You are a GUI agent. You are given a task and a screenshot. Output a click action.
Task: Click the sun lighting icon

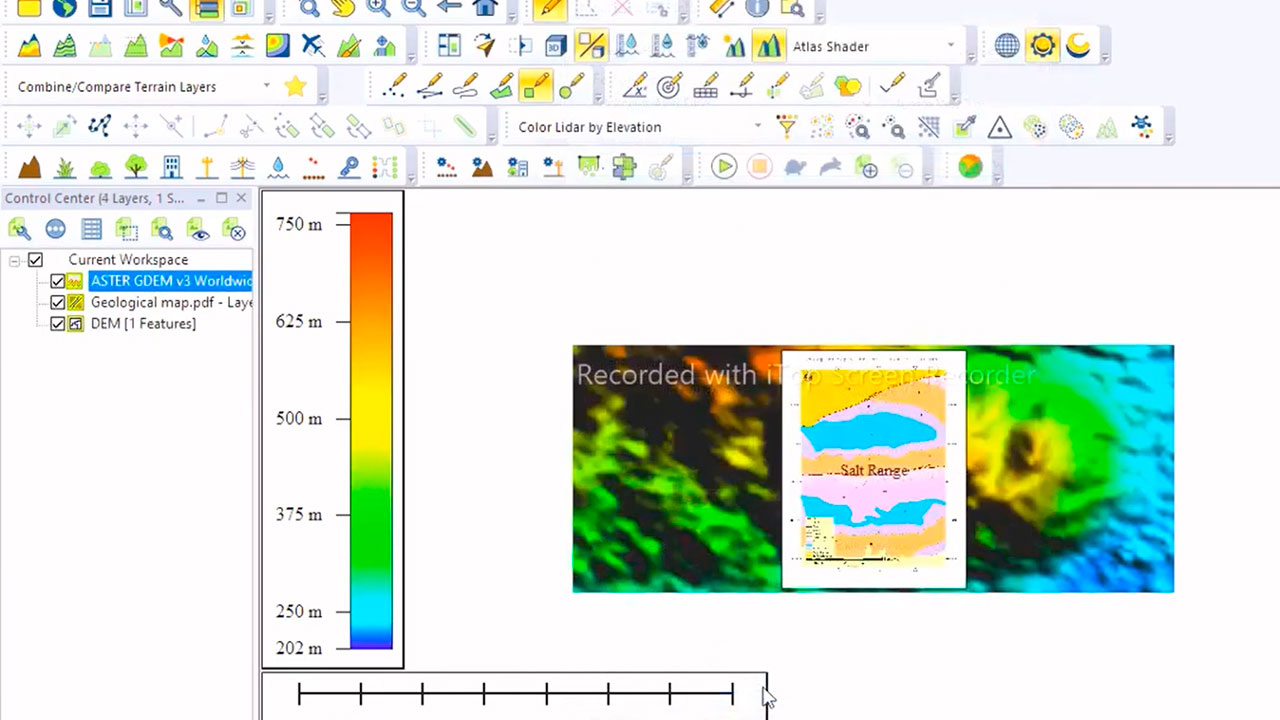(1042, 46)
